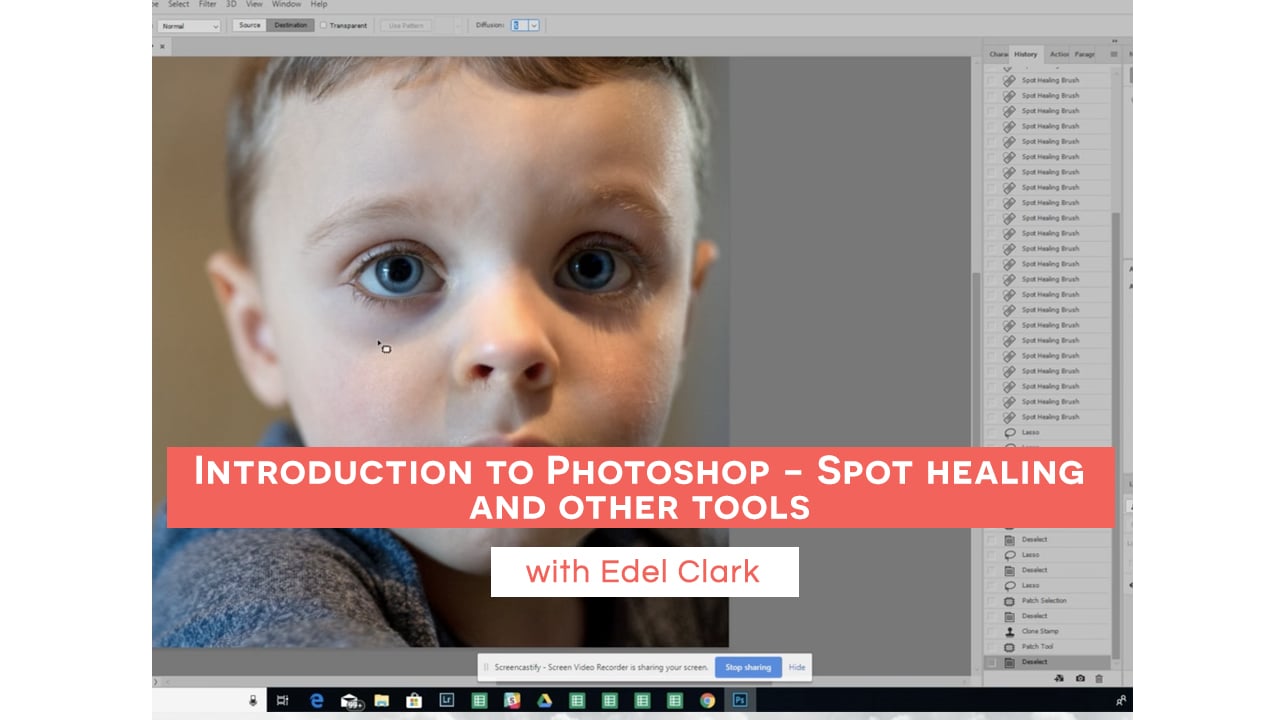Open the Help menu
This screenshot has height=720, width=1280.
point(318,5)
